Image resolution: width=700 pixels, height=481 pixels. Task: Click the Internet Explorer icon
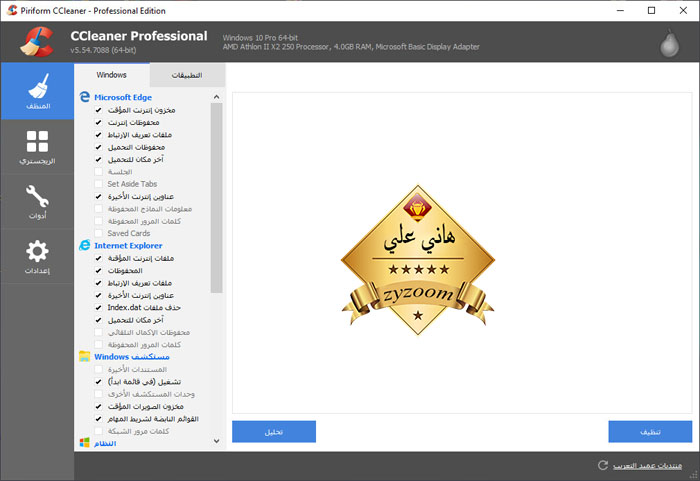[84, 245]
